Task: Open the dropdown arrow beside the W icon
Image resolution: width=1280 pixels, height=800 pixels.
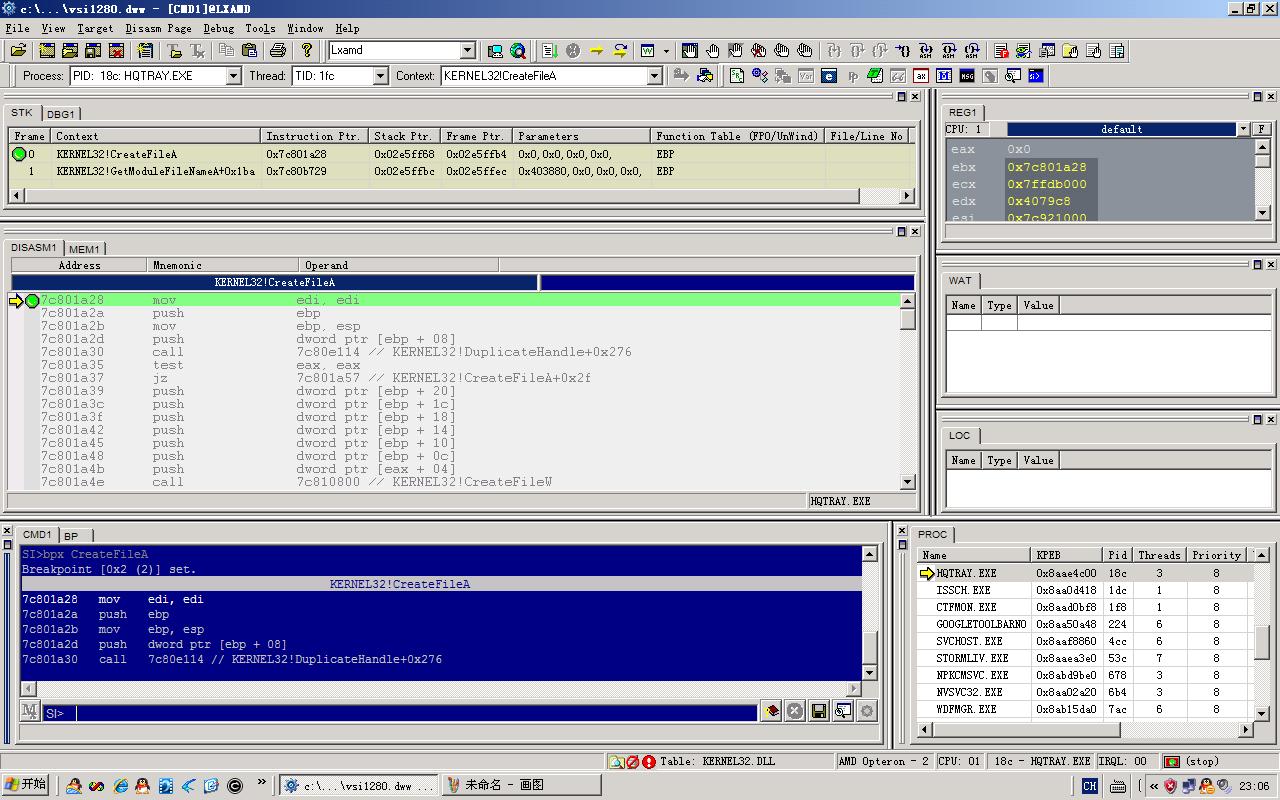Action: (666, 51)
